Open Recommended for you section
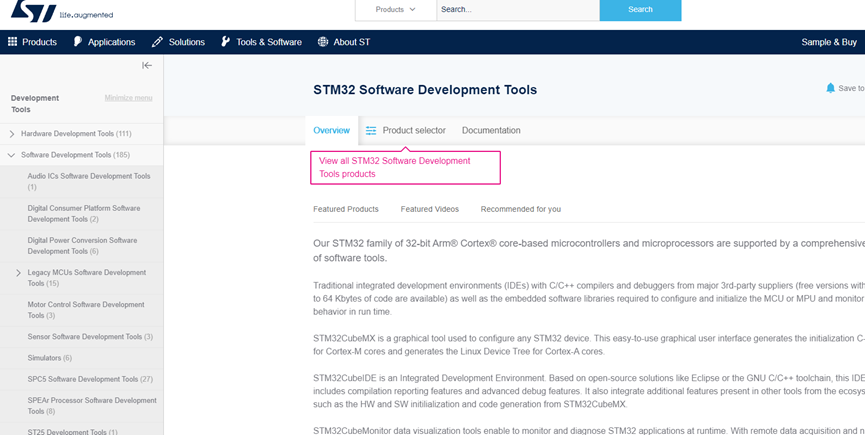The height and width of the screenshot is (435, 865). click(521, 209)
